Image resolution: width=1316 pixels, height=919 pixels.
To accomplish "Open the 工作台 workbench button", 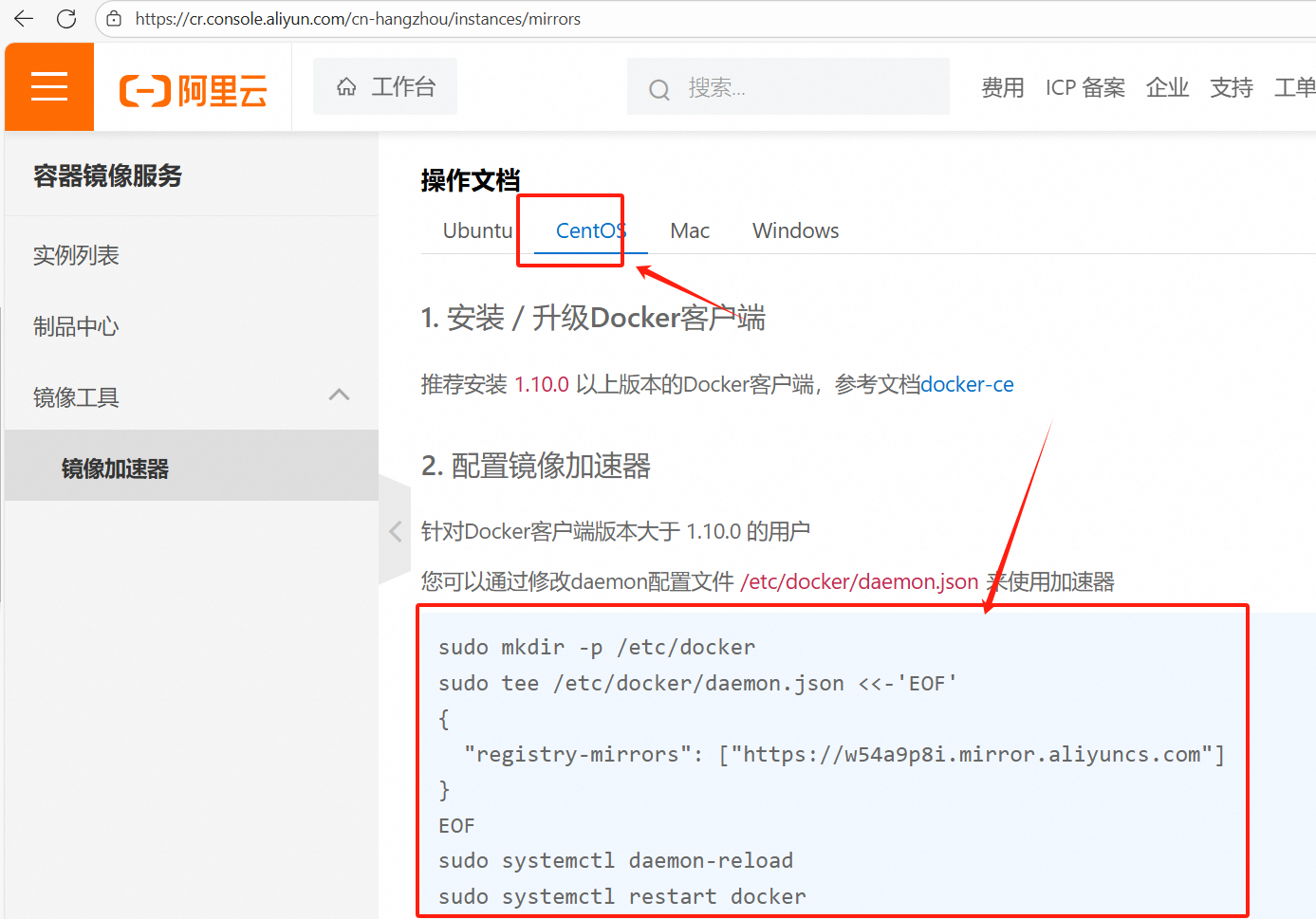I will (x=385, y=86).
